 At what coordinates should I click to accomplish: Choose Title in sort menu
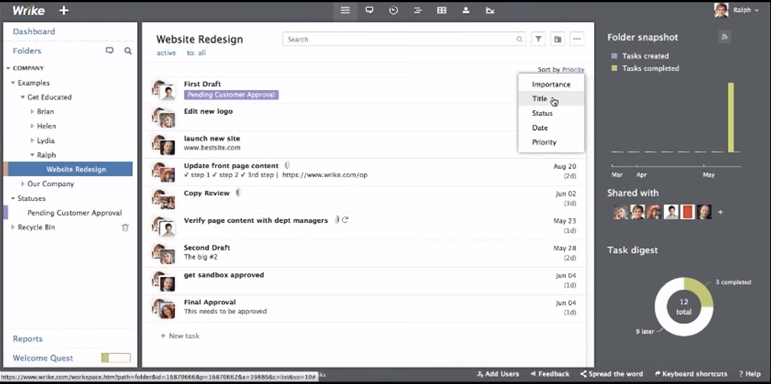pyautogui.click(x=551, y=99)
